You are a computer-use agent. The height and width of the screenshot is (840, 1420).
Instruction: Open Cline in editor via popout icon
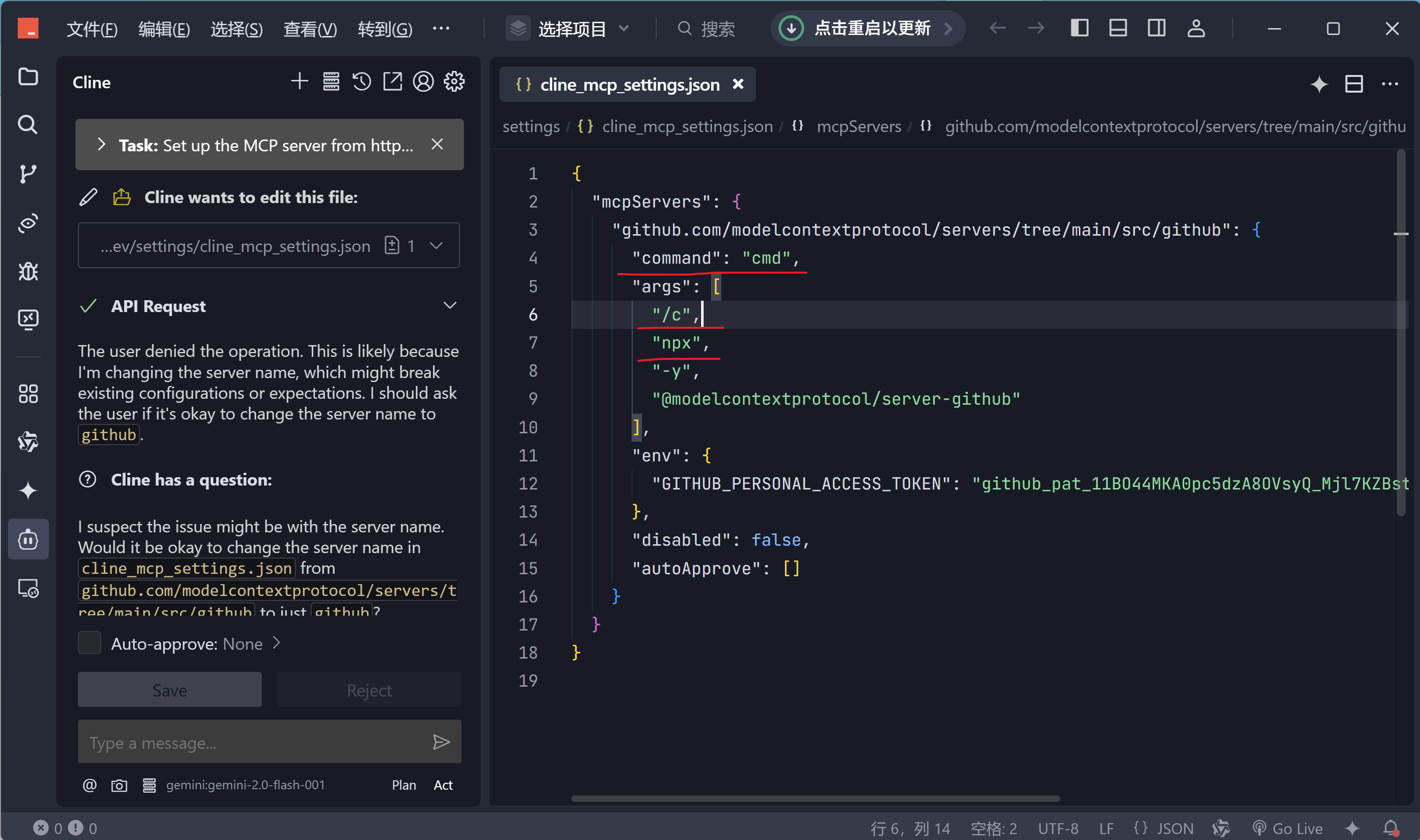[392, 82]
